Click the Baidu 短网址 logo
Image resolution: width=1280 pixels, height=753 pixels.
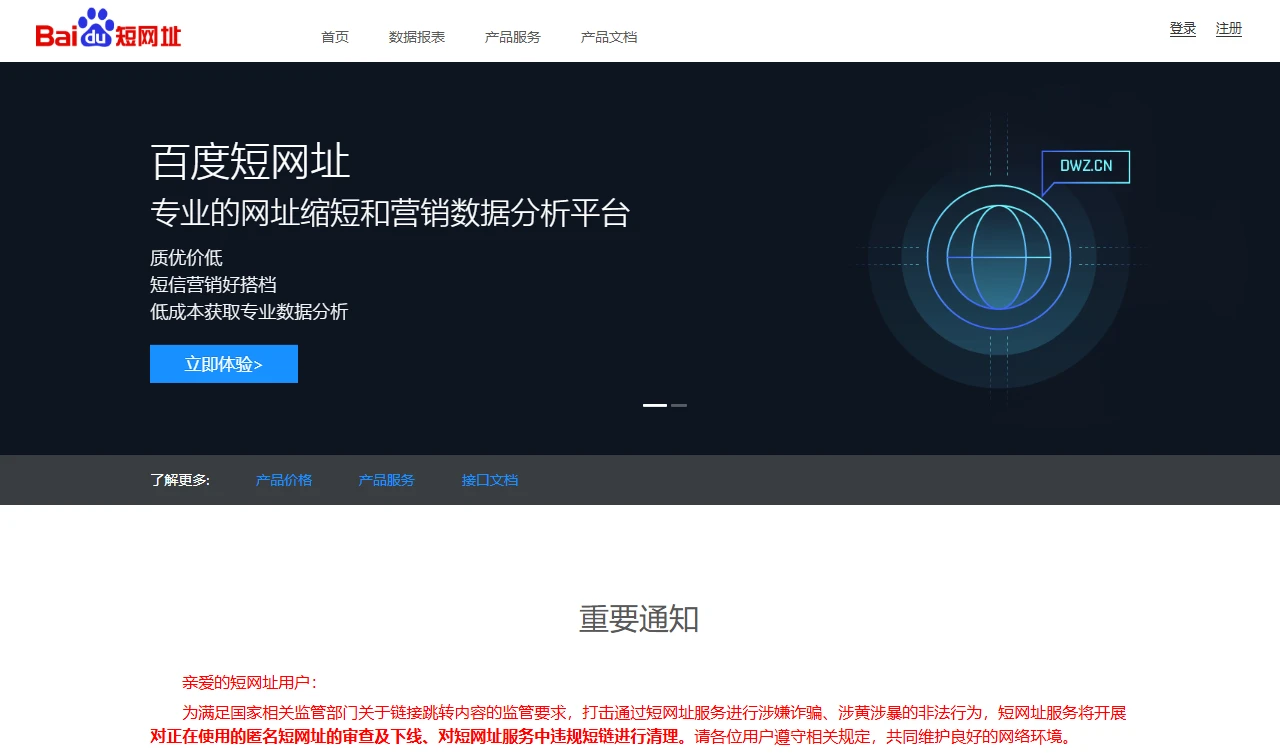point(108,29)
